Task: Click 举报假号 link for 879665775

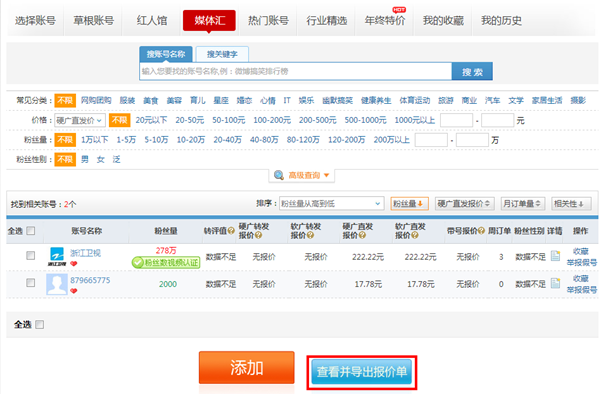Action: point(581,290)
